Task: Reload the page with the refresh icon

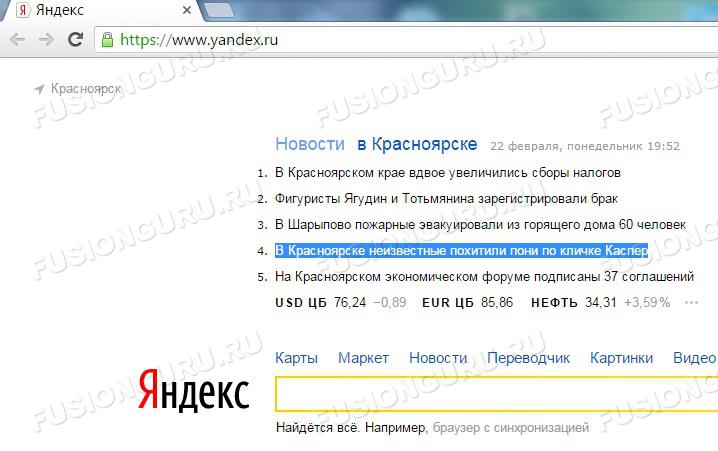Action: (x=76, y=39)
